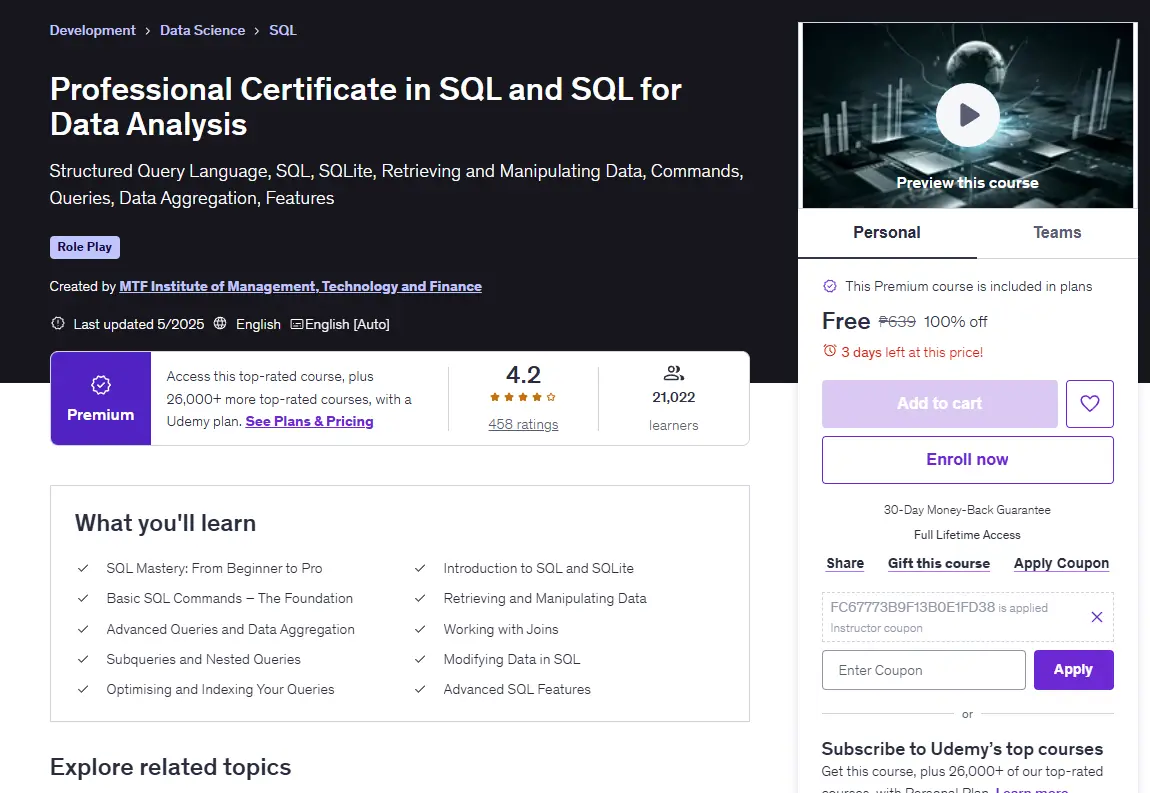Open Data Science breadcrumb link
Screen dimensions: 1150x793
pos(202,30)
